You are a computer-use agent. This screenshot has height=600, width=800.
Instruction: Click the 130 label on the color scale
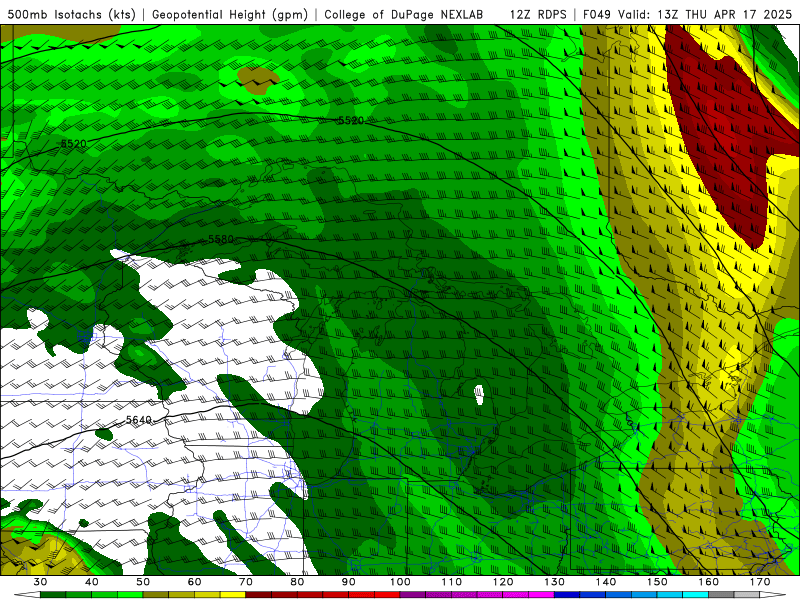pyautogui.click(x=555, y=582)
